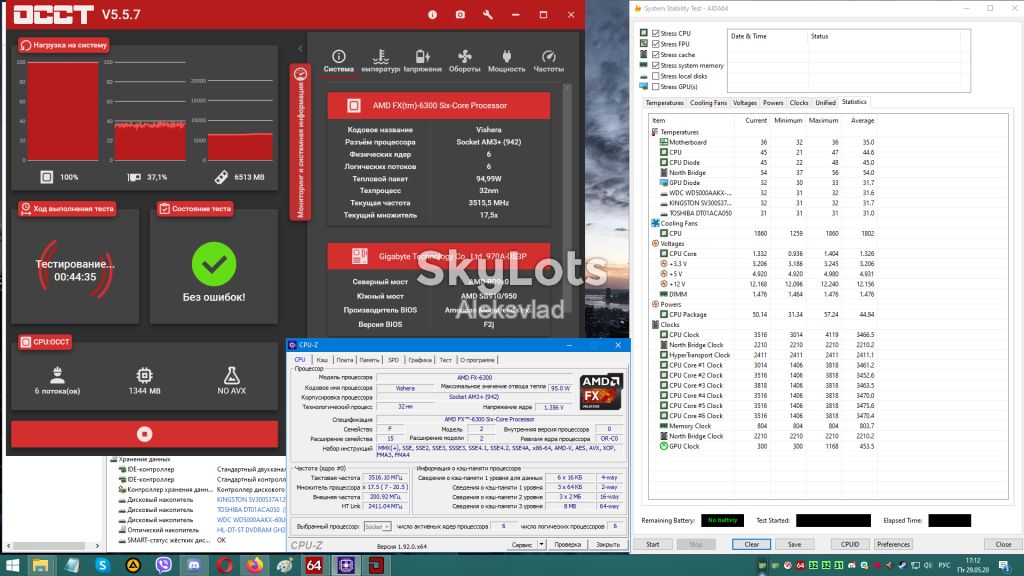This screenshot has height=576, width=1024.
Task: Toggle the Stress FPU checkbox
Action: point(656,44)
